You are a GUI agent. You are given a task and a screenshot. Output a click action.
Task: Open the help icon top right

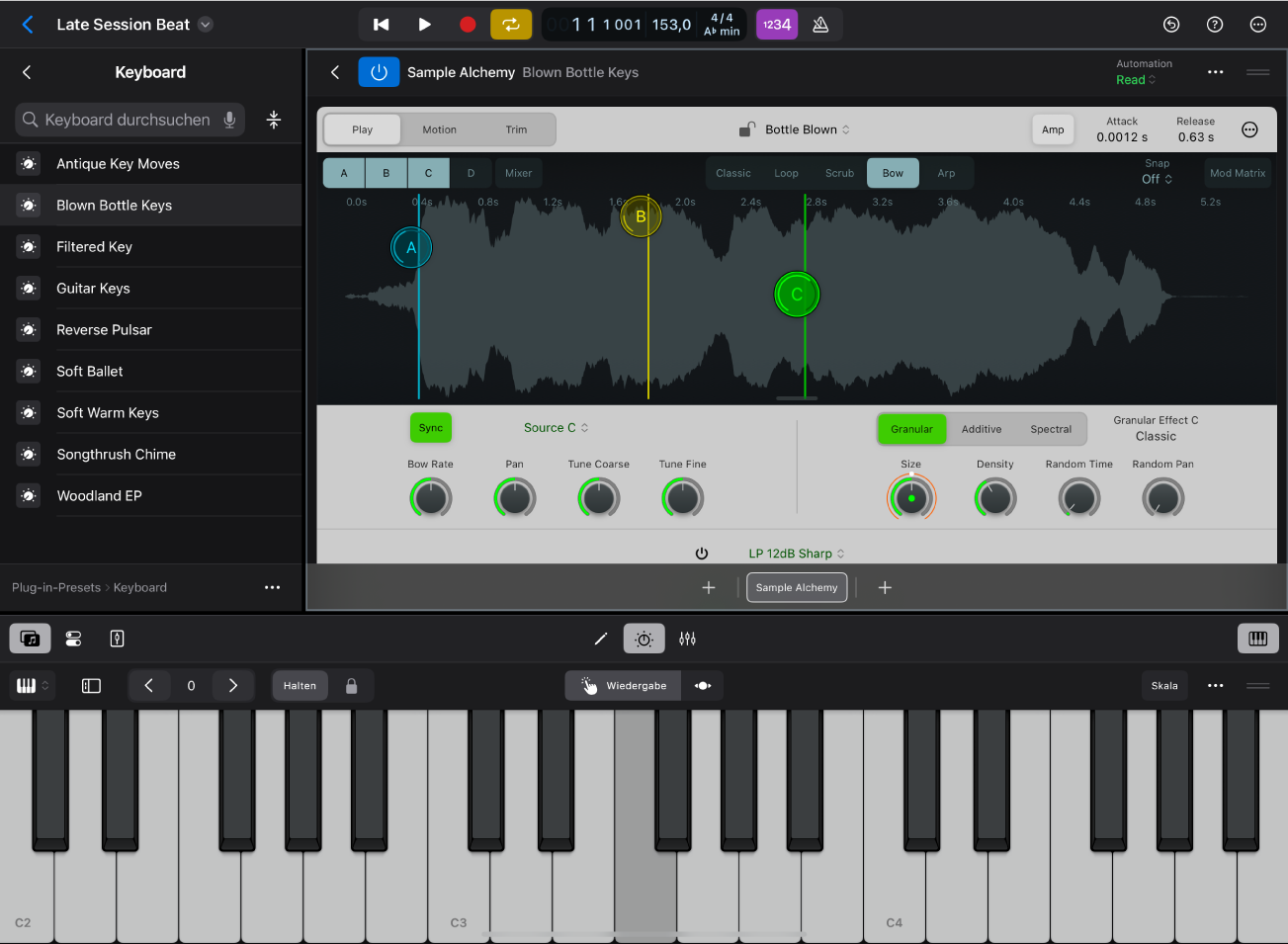click(1215, 24)
